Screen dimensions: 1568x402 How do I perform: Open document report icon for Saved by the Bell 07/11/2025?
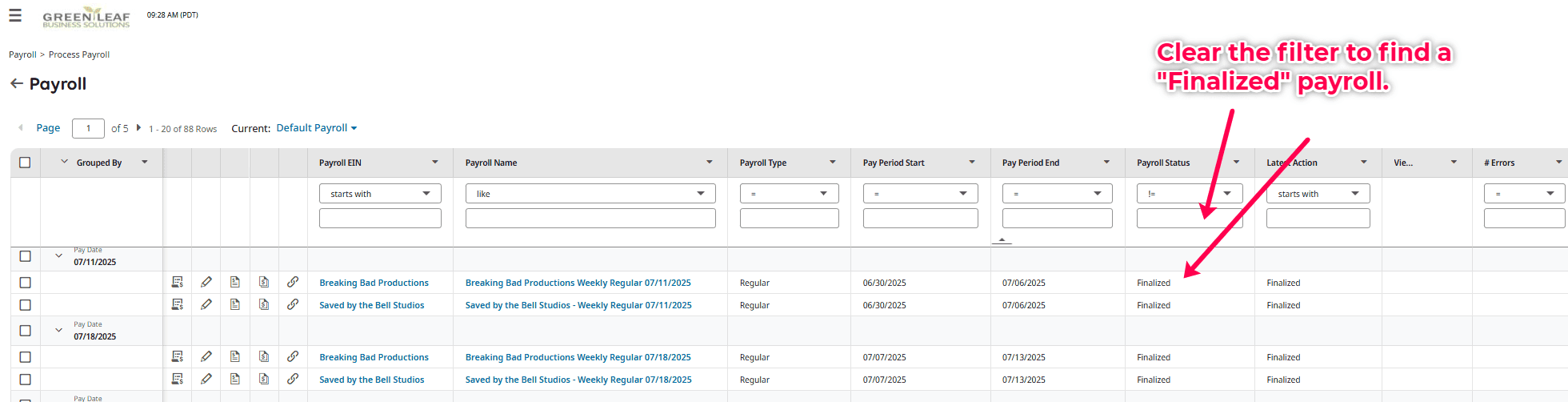(x=235, y=304)
